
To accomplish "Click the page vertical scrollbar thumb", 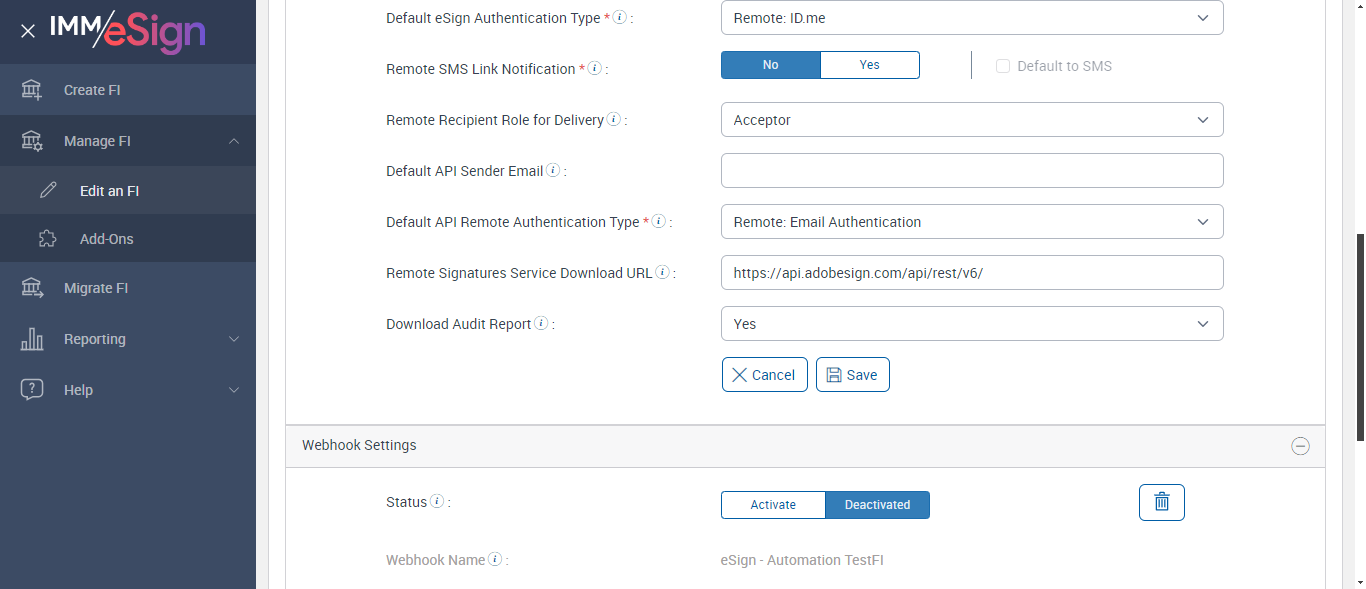I will (1359, 337).
